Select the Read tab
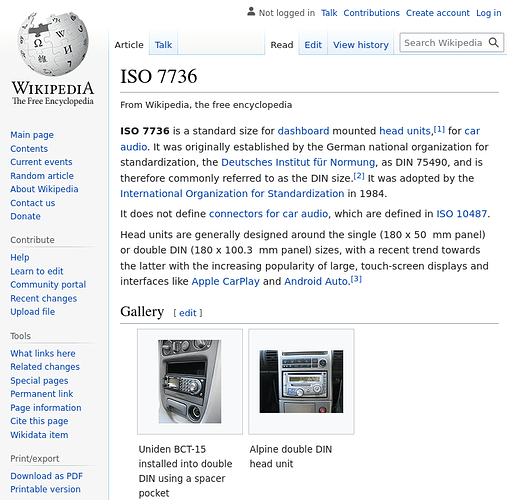507x500 pixels. 282,45
